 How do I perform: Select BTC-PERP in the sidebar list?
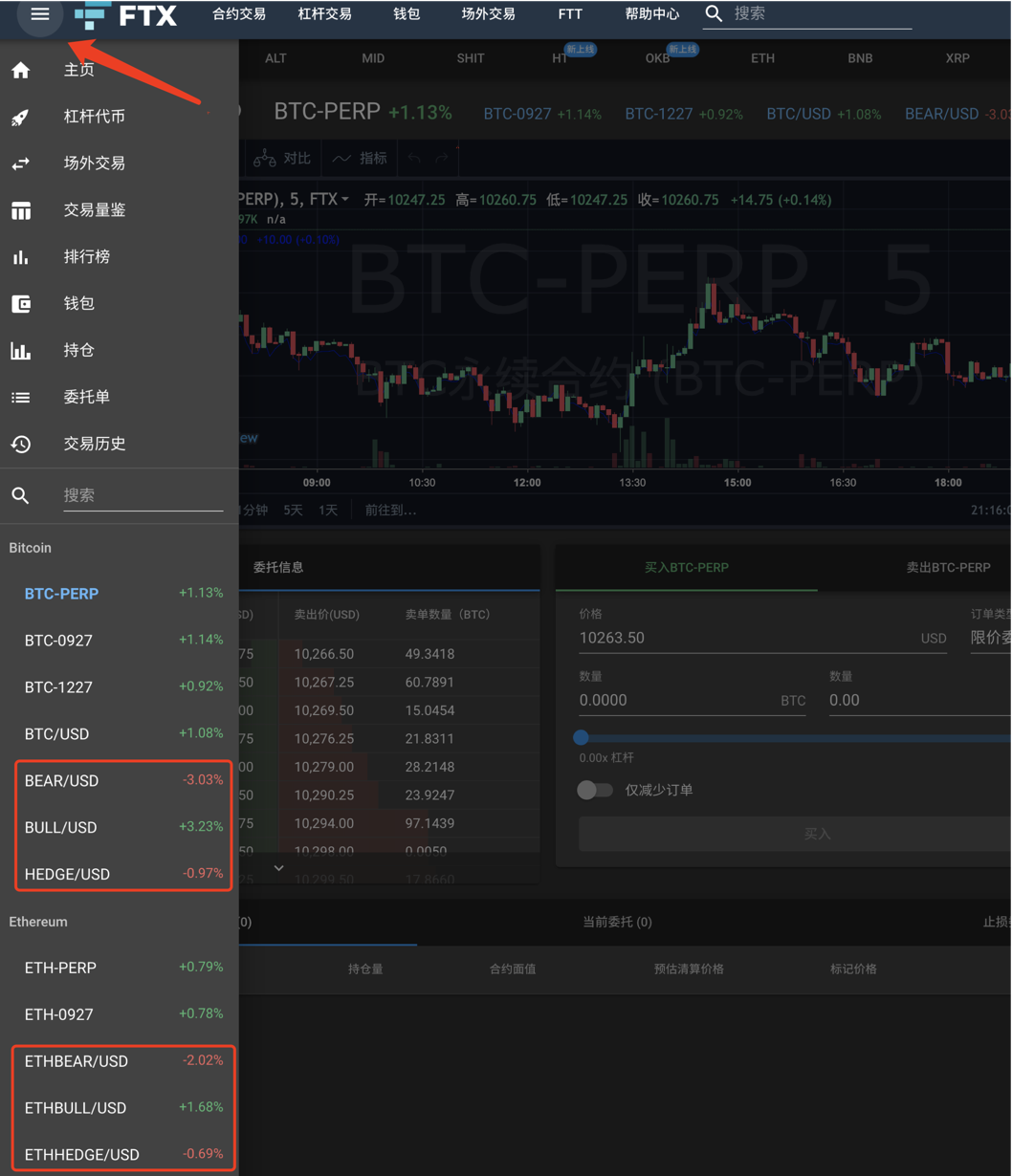click(x=120, y=594)
